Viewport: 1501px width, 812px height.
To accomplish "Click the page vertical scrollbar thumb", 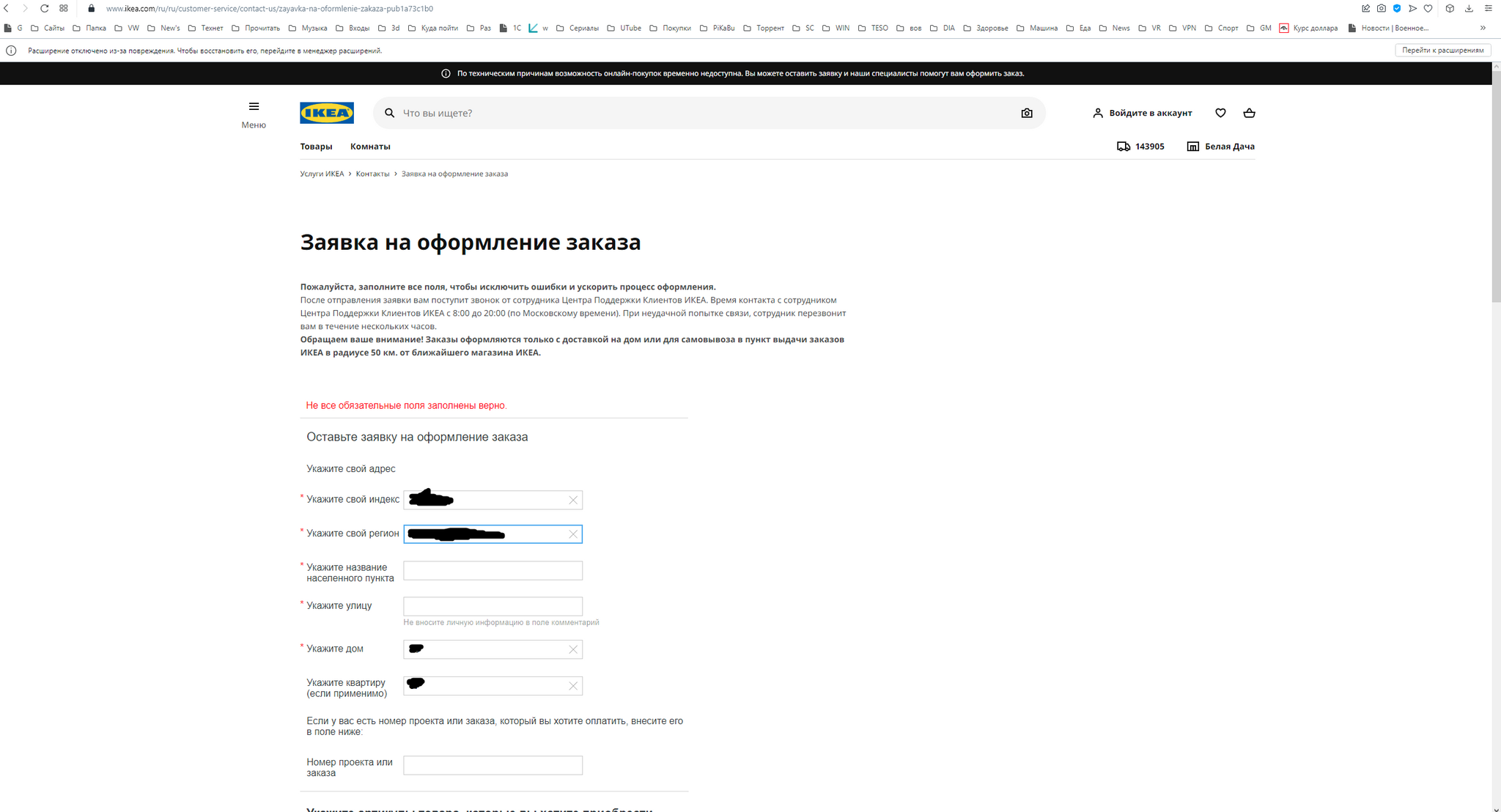I will click(x=1496, y=186).
